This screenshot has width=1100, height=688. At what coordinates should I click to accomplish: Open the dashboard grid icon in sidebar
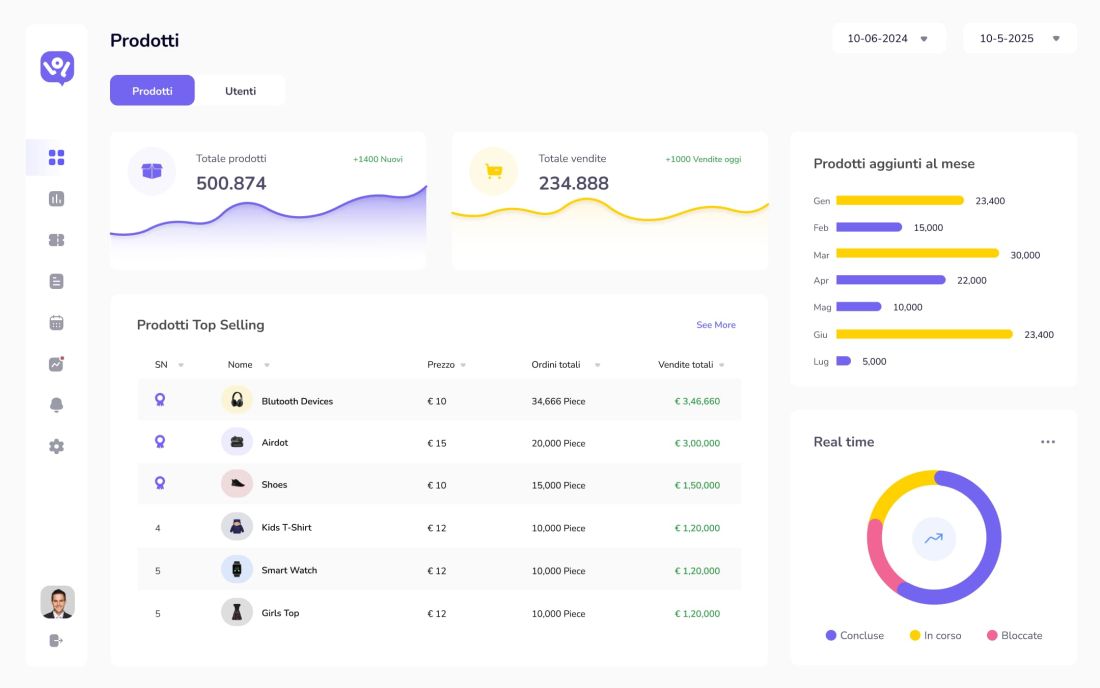pos(56,158)
